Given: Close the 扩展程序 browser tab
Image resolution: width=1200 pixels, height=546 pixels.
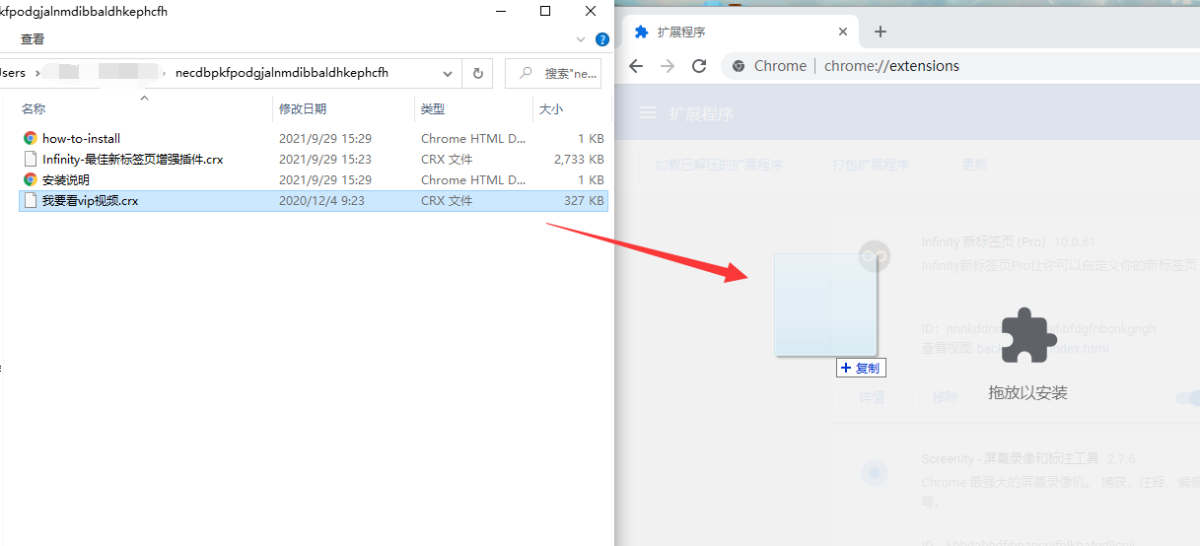Looking at the screenshot, I should point(843,32).
